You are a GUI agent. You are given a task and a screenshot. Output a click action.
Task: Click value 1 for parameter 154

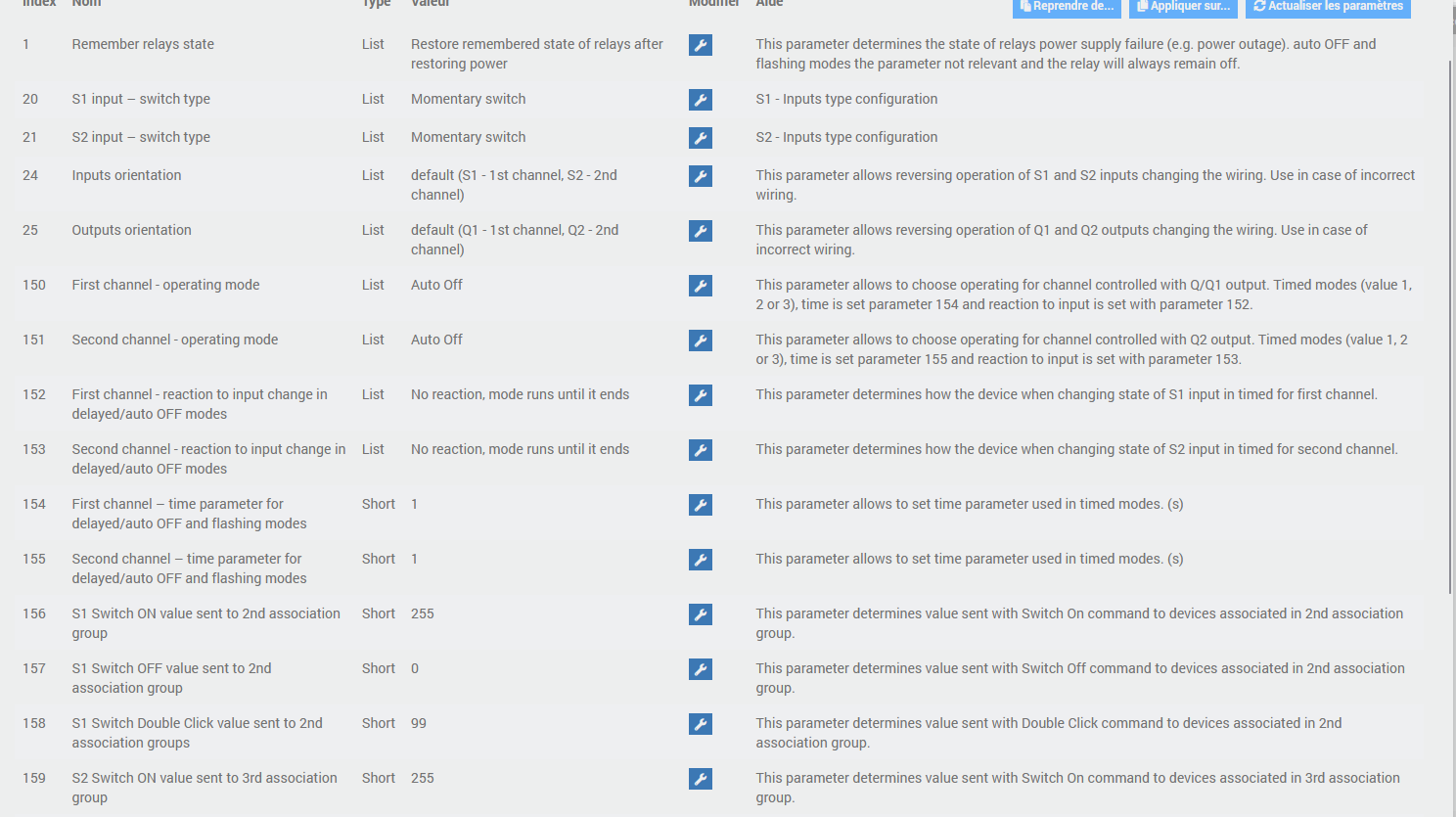415,504
